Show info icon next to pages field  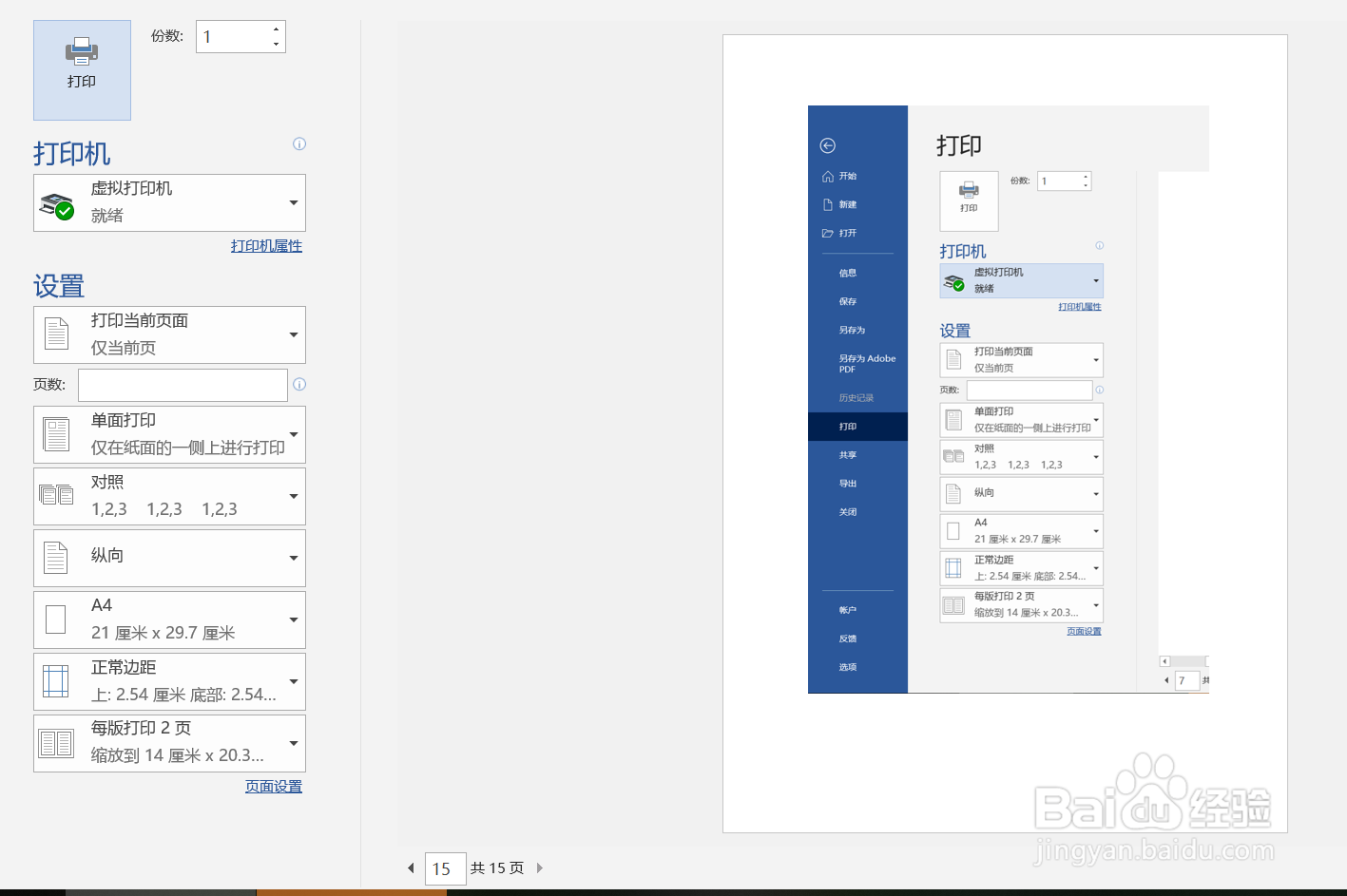point(299,385)
